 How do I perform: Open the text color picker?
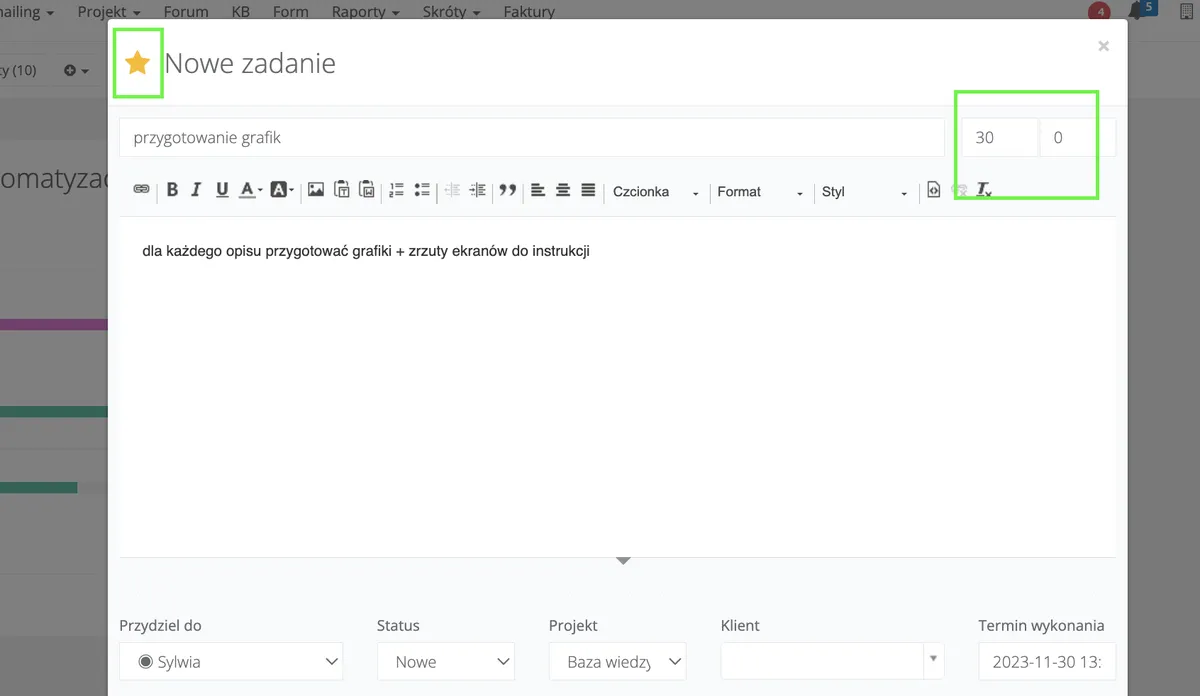[251, 190]
